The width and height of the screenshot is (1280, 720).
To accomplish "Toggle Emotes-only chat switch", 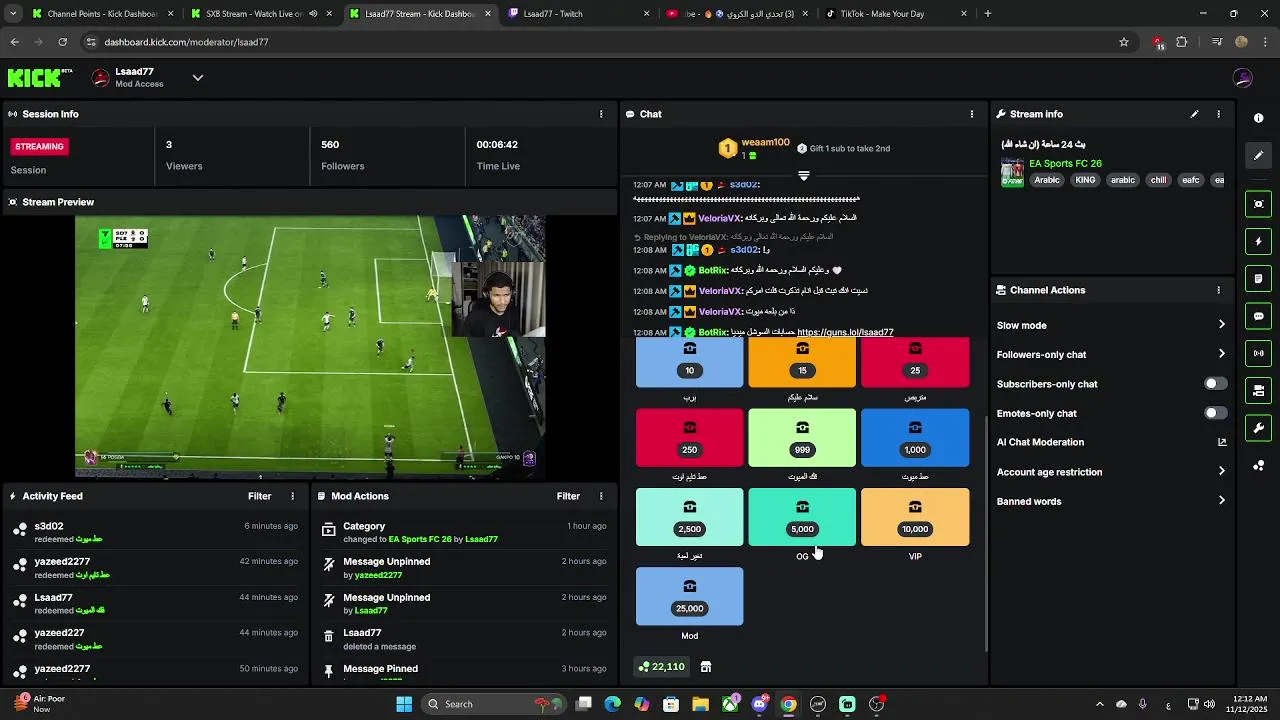I will (1215, 413).
